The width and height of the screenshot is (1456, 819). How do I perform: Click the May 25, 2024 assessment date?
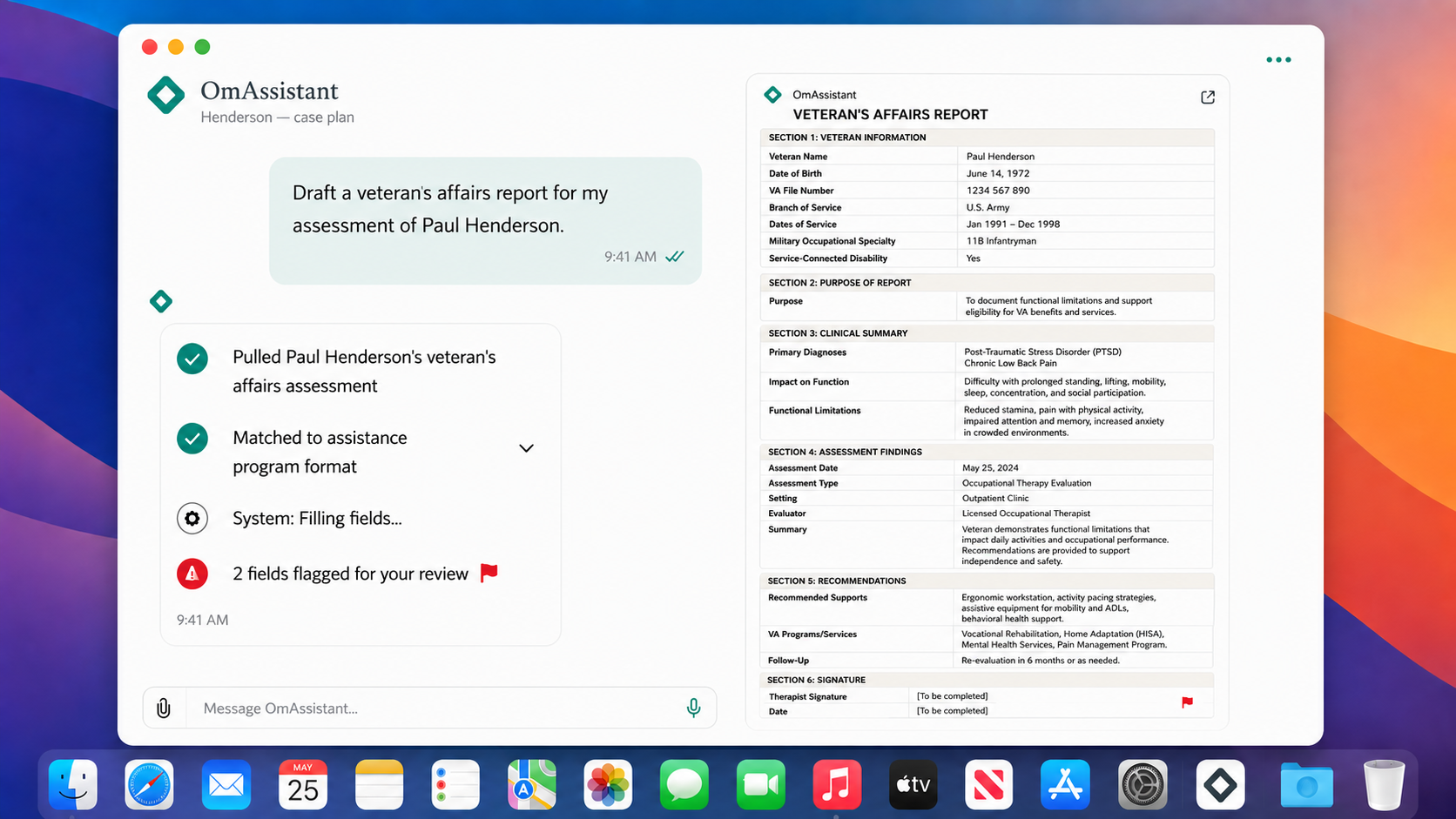coord(990,467)
